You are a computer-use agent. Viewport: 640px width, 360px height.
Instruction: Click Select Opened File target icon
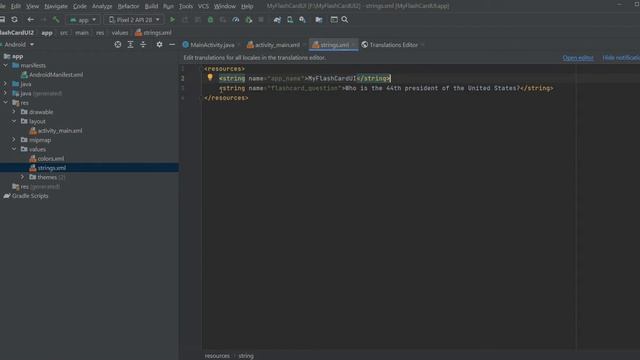click(118, 44)
